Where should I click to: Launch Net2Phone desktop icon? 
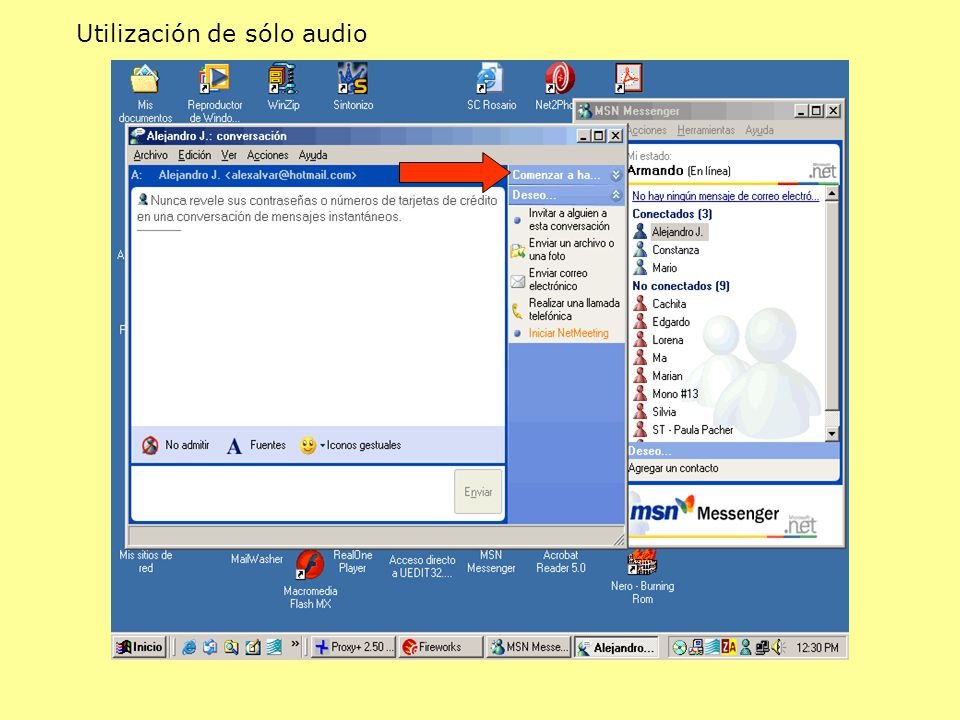[x=560, y=80]
